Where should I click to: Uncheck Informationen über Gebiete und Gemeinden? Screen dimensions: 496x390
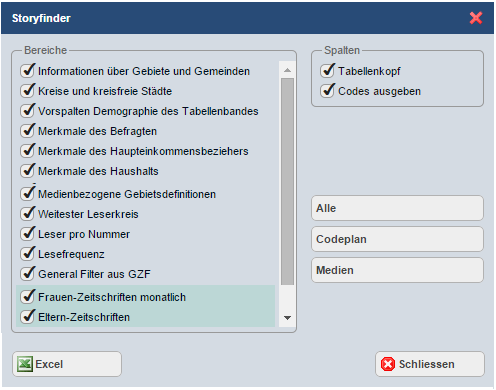27,71
